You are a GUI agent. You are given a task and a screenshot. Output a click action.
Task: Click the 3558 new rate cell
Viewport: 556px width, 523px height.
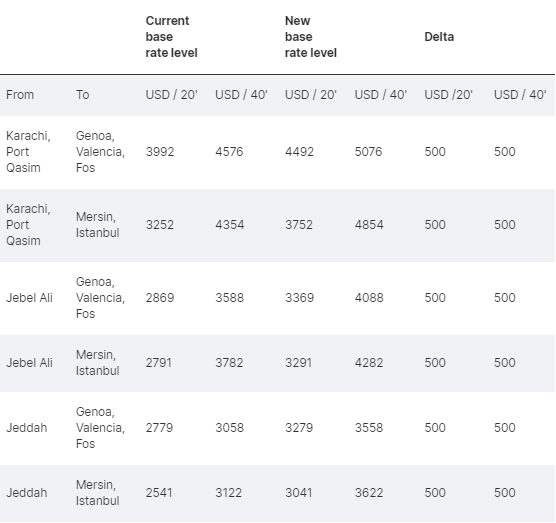369,428
